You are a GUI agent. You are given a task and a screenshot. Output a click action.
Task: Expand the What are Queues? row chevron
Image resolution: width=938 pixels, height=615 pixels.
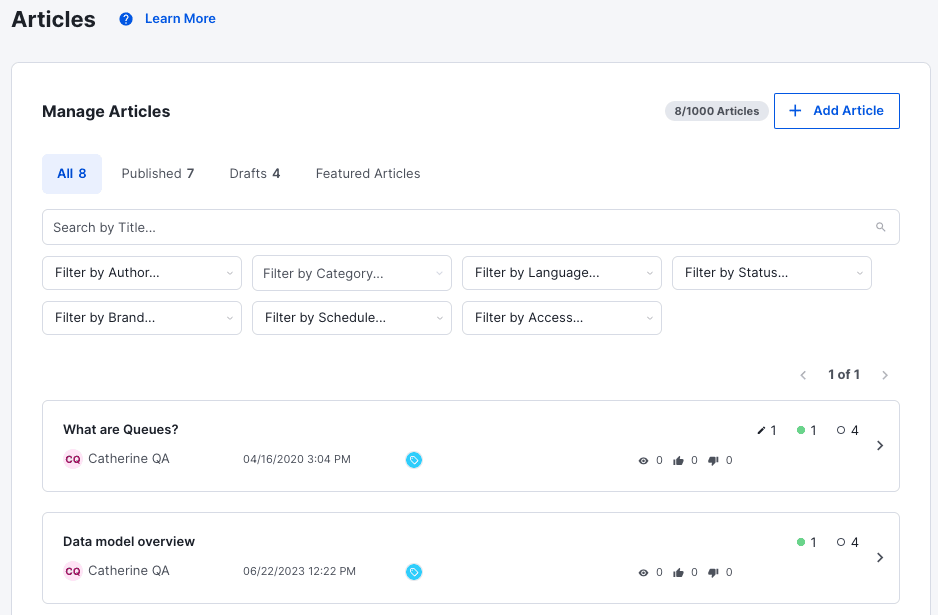880,446
